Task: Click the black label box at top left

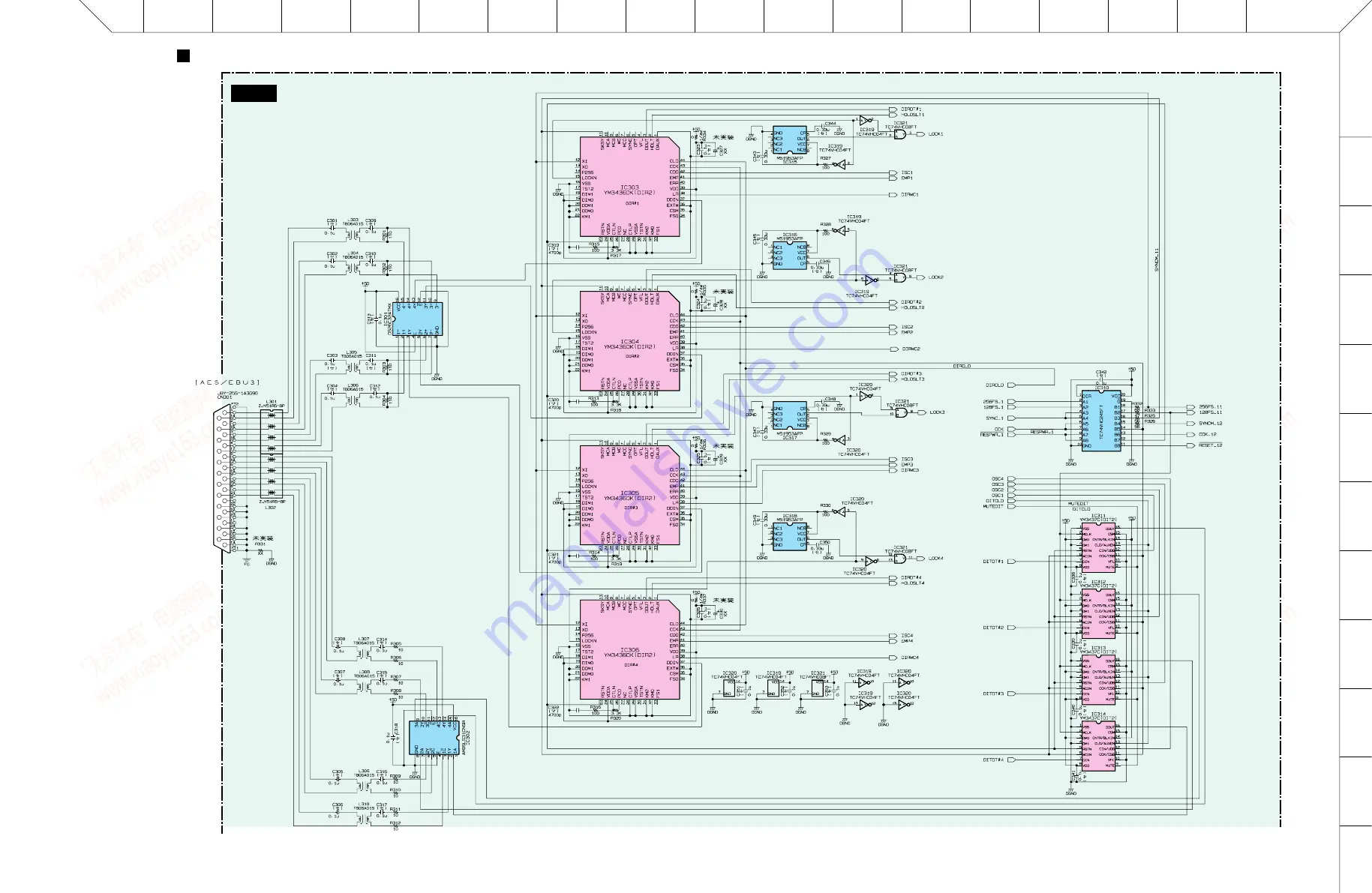Action: (254, 93)
